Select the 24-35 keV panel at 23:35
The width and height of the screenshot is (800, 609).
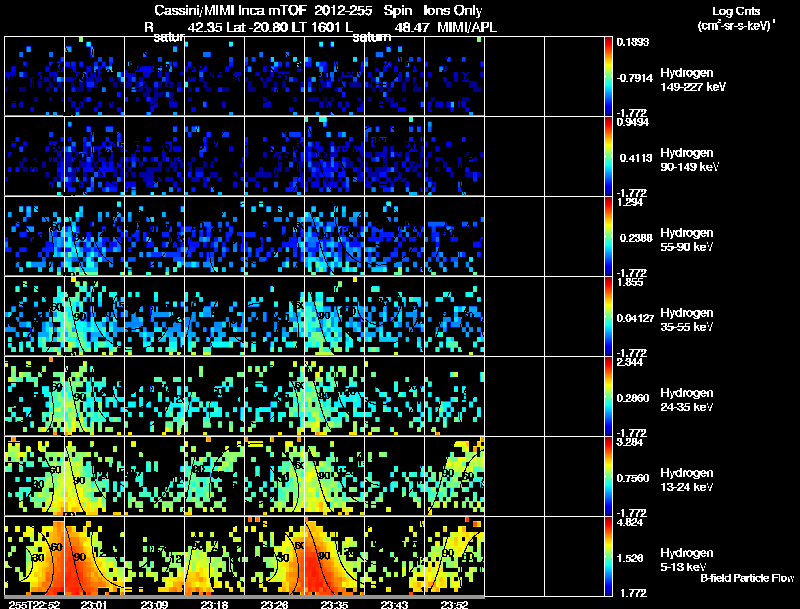click(x=334, y=396)
